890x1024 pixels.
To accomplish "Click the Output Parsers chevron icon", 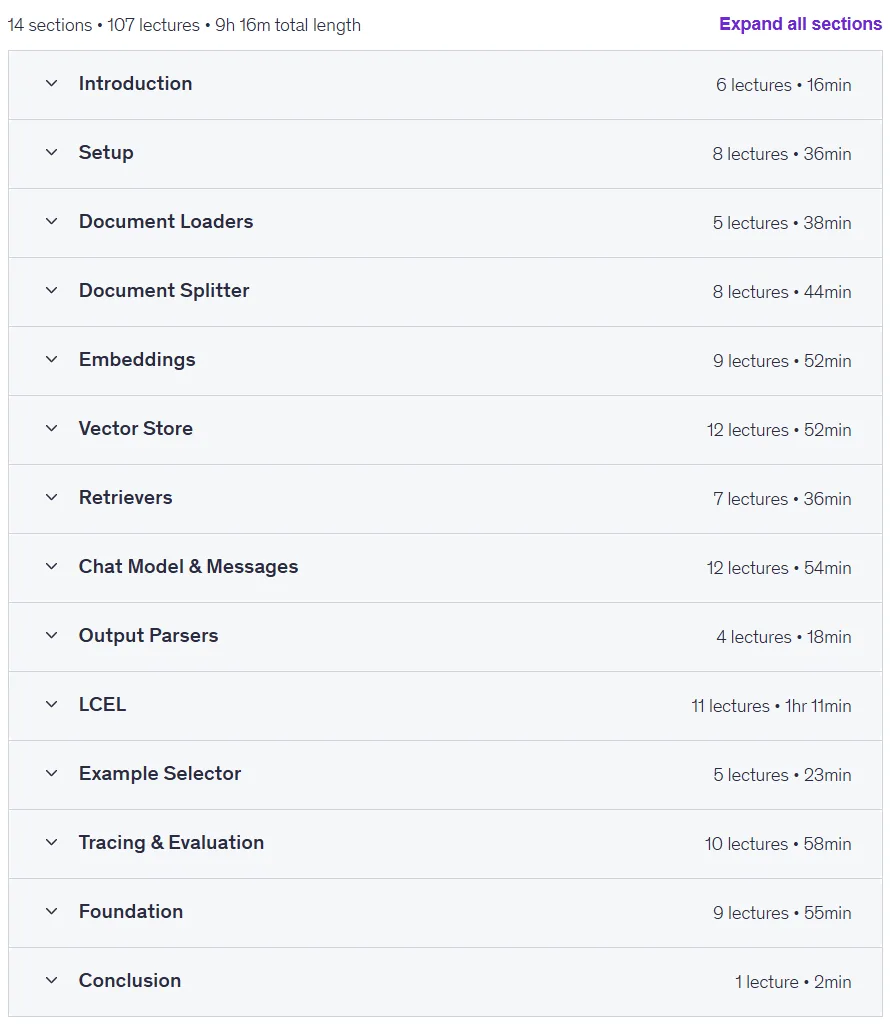I will (x=52, y=635).
